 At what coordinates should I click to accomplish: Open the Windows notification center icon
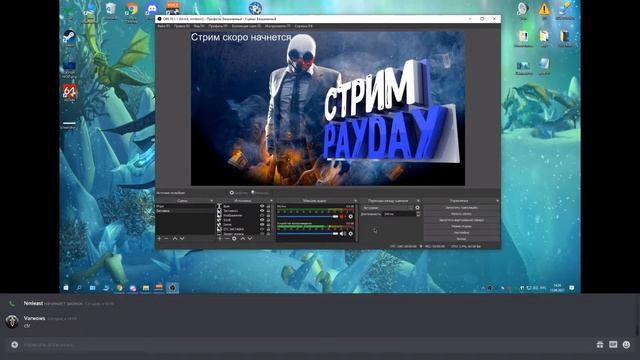click(x=572, y=288)
